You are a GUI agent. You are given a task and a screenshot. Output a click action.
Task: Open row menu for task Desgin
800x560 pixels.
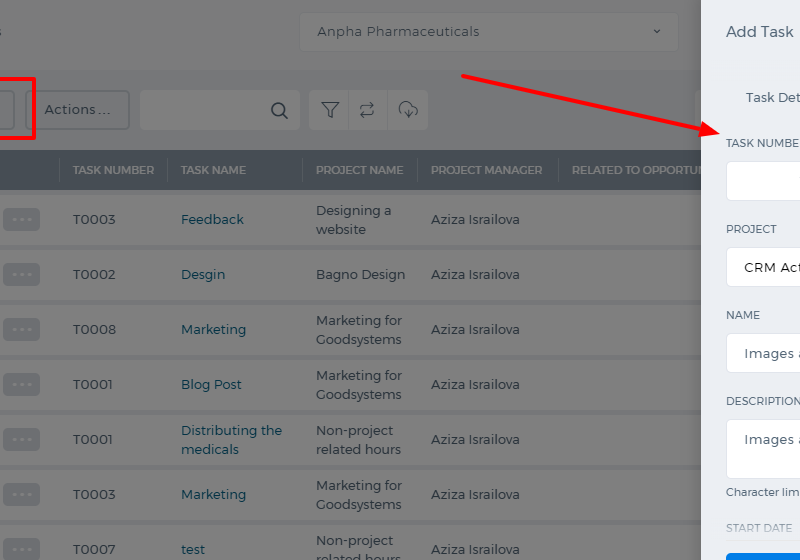21,274
